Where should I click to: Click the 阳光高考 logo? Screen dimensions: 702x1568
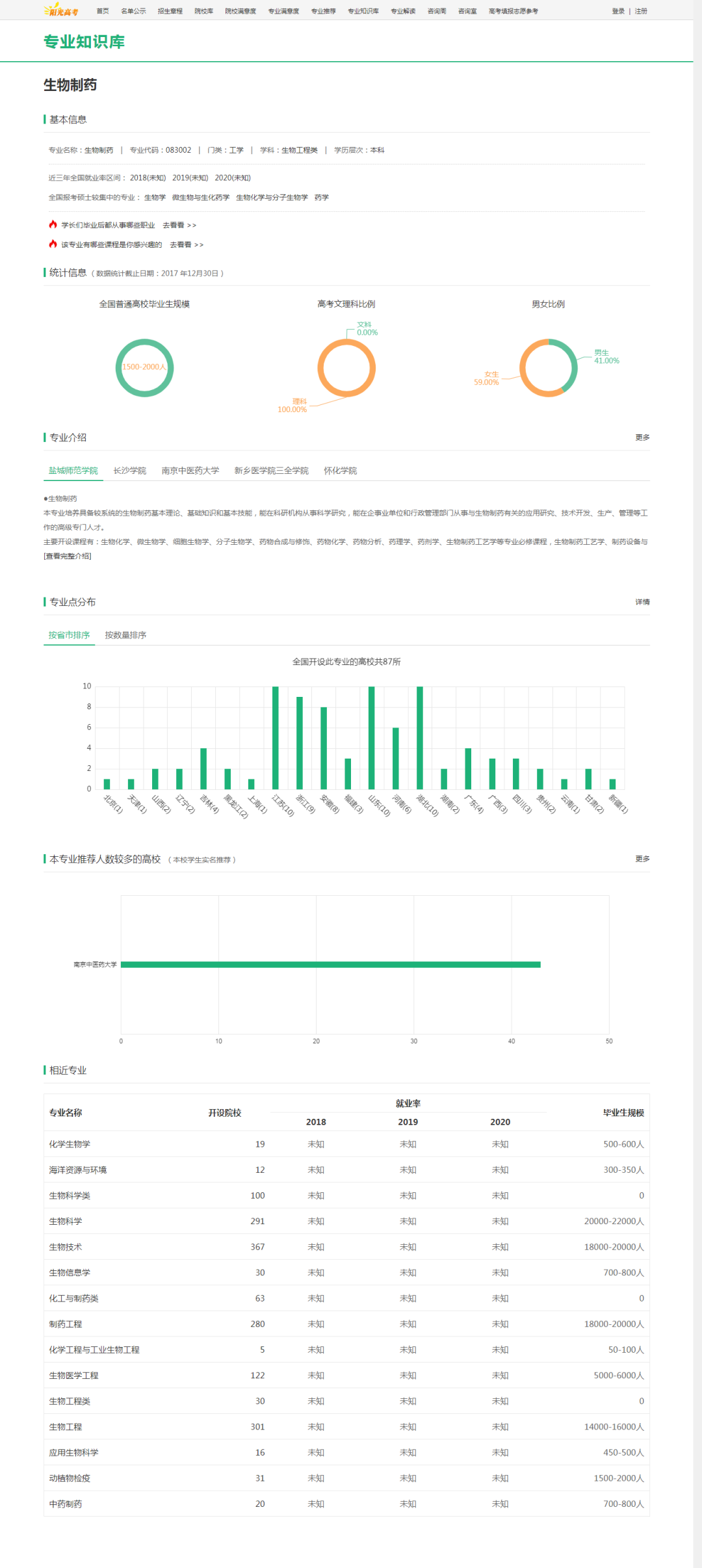[61, 11]
